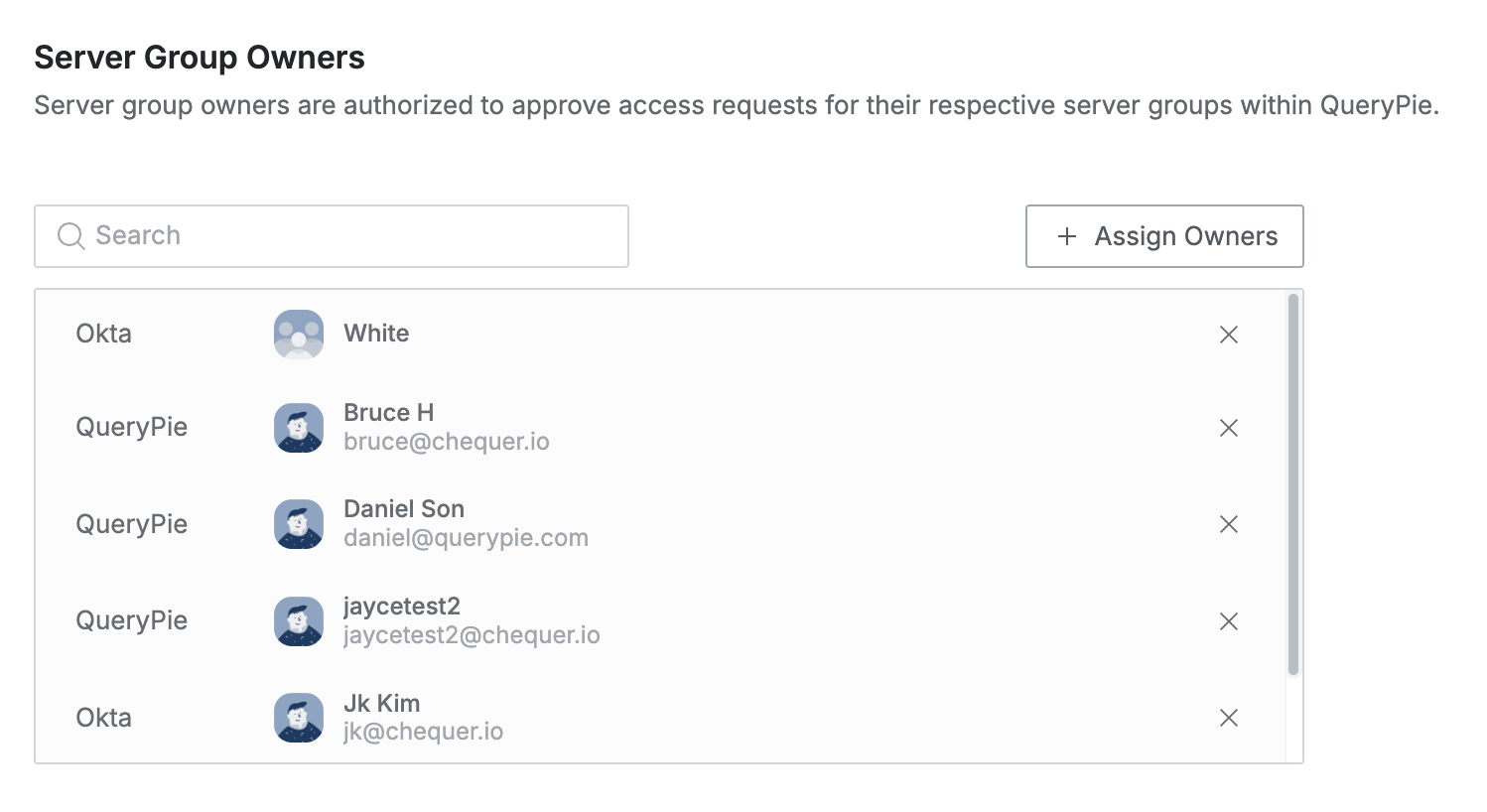The image size is (1487, 812).
Task: Click the White group avatar icon
Action: [299, 335]
